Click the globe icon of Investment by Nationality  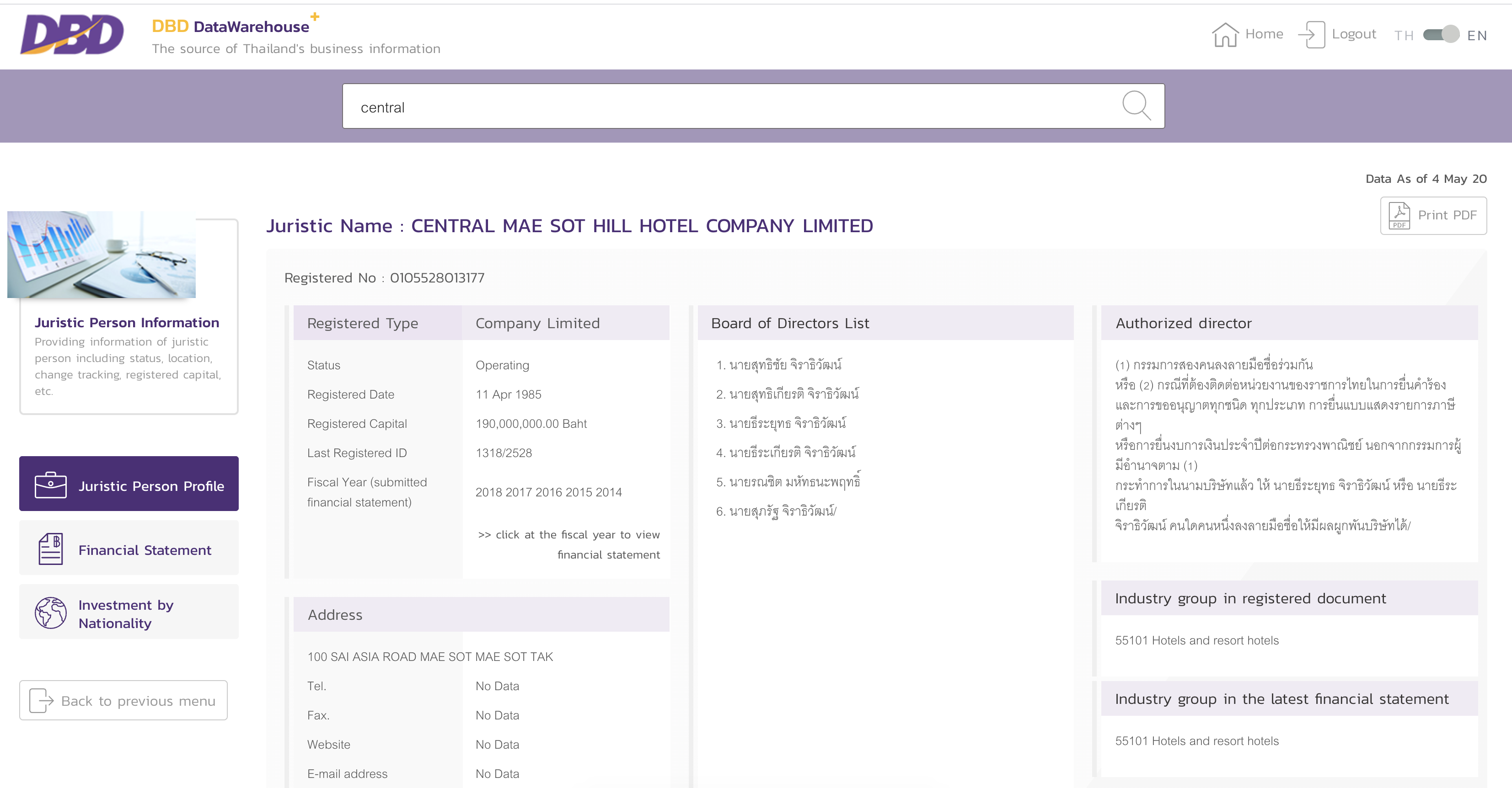(x=50, y=612)
